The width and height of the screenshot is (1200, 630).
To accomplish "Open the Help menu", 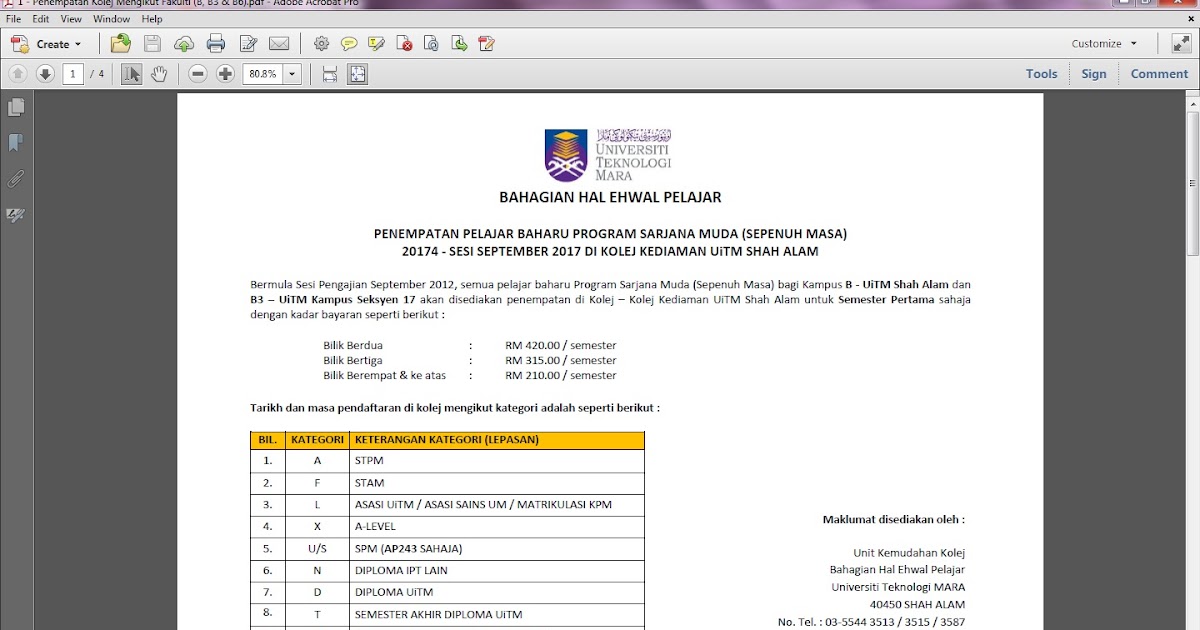I will tap(152, 19).
